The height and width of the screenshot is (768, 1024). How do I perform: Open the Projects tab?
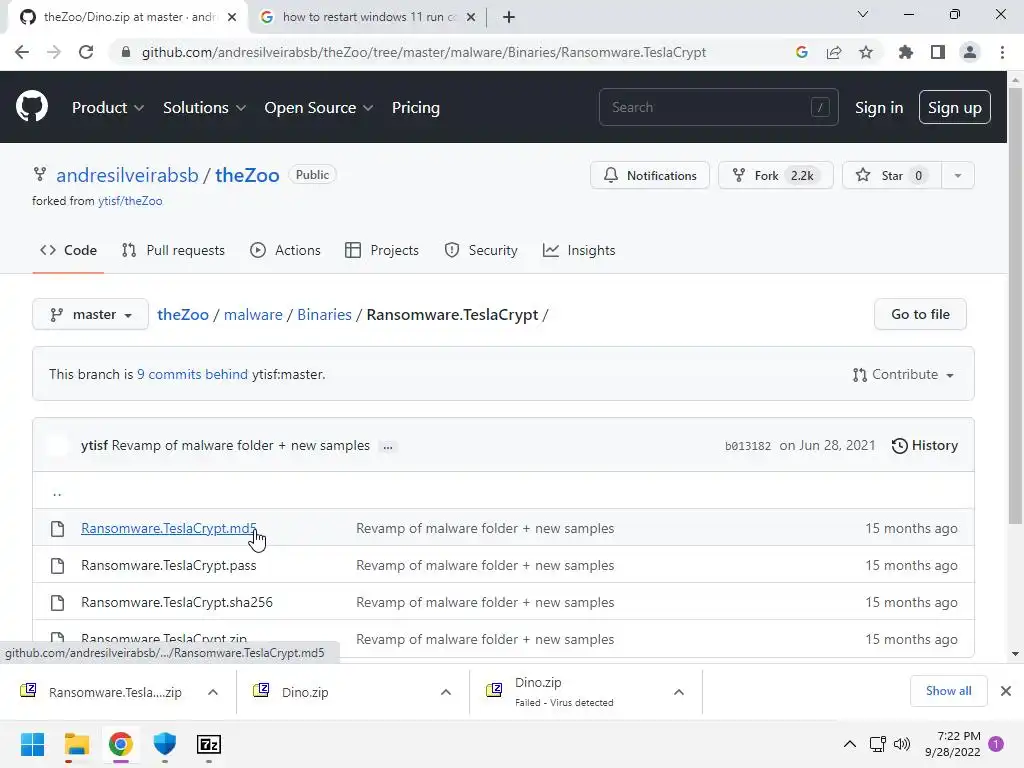point(382,250)
